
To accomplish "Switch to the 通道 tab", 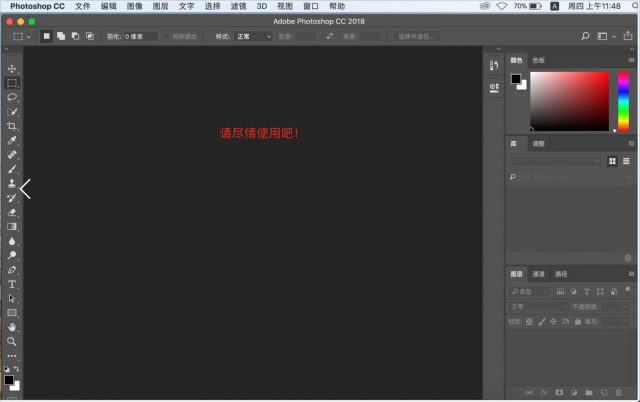I will tap(538, 274).
